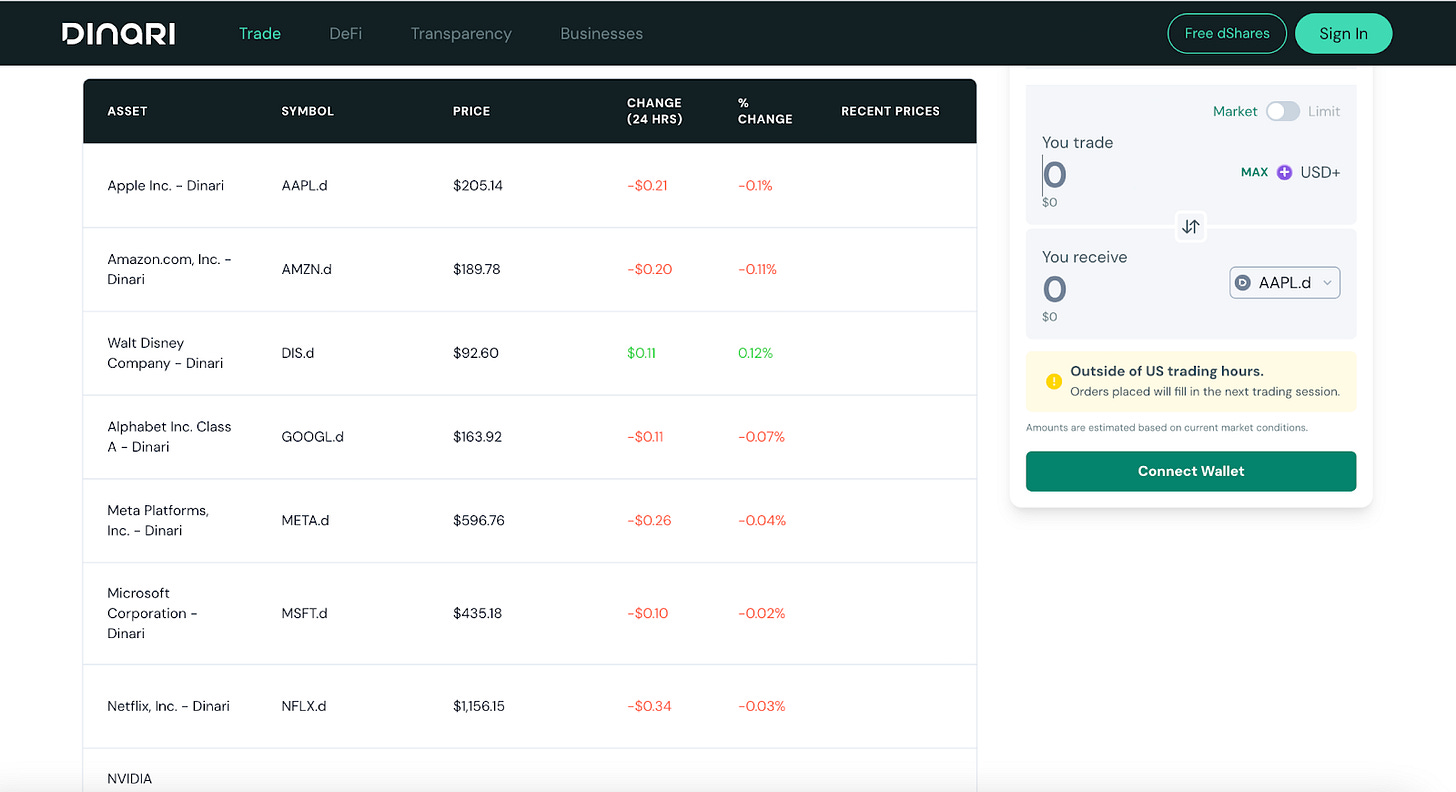
Task: Sort by the ASSET column header
Action: coord(127,111)
